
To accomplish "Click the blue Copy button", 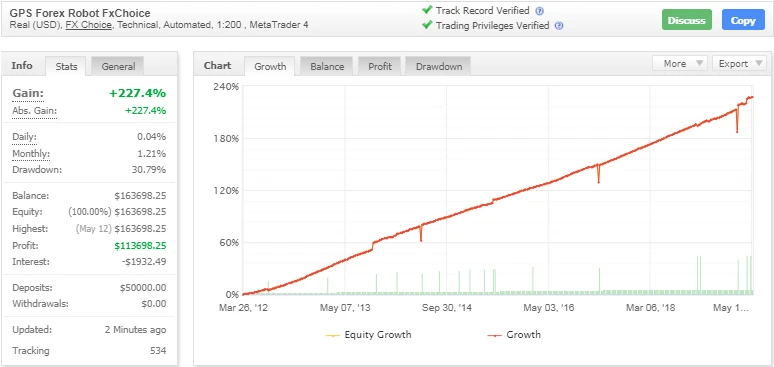I will point(743,21).
